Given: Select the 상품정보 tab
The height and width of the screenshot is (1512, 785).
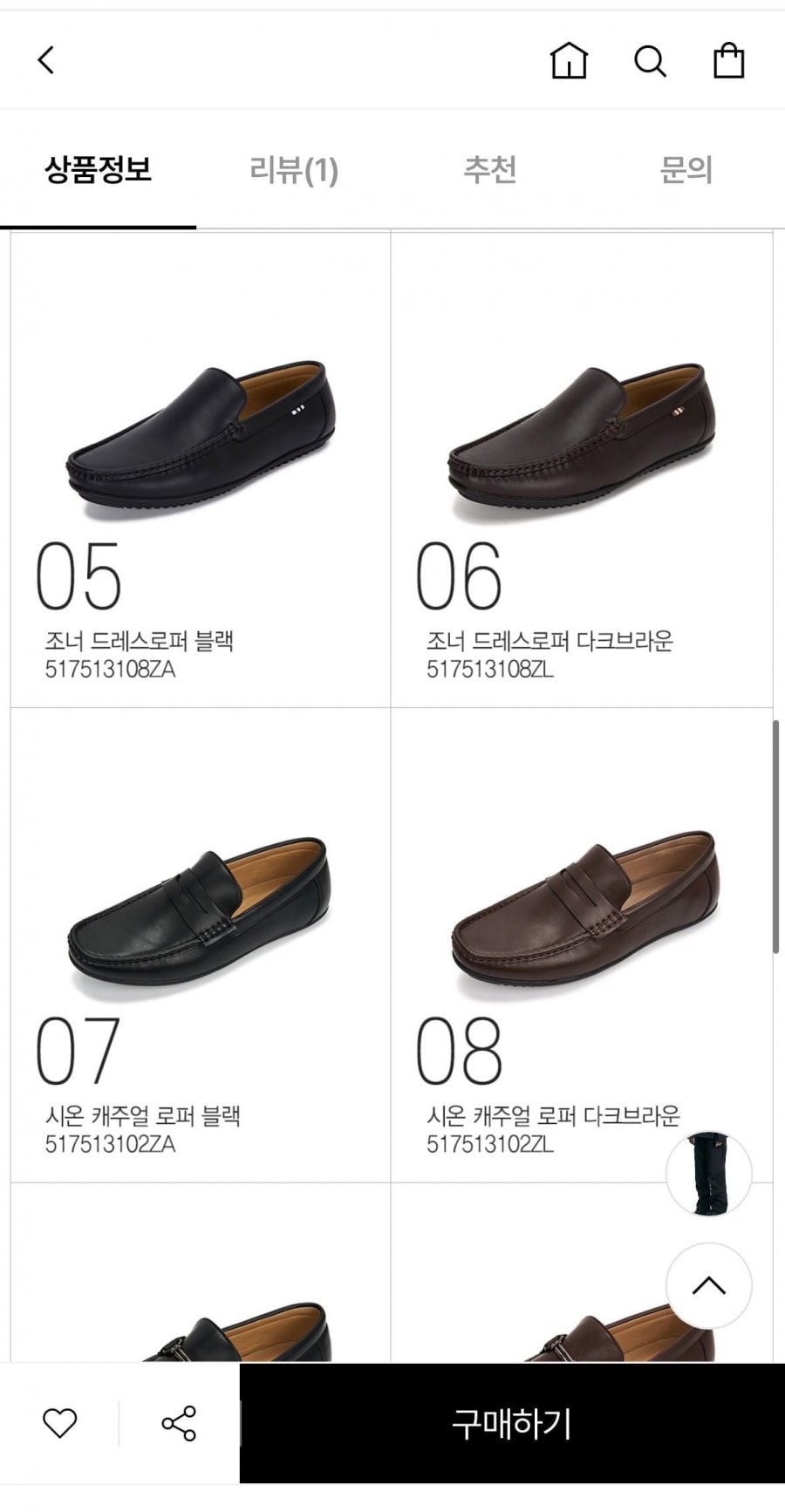Looking at the screenshot, I should pos(98,169).
